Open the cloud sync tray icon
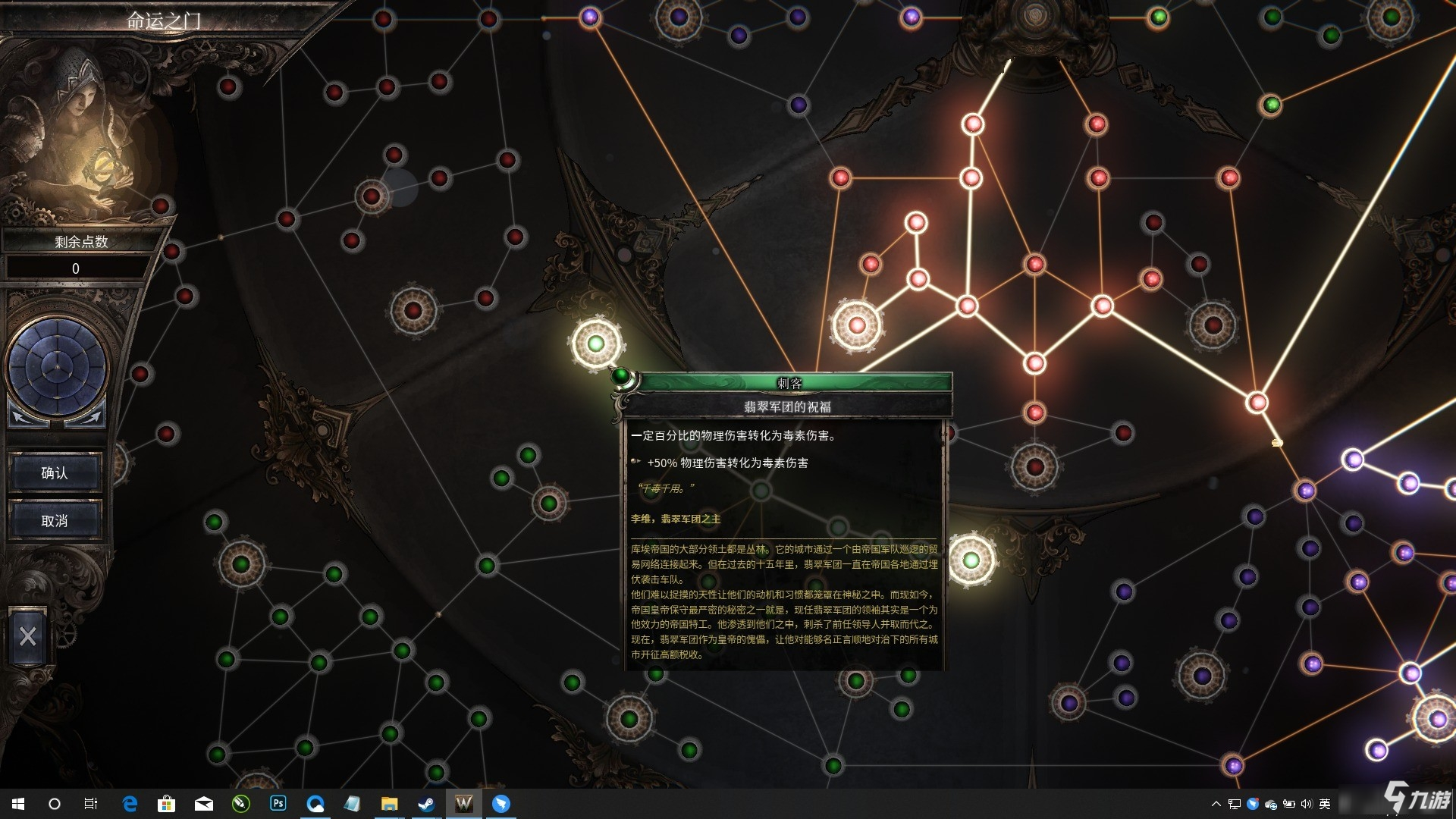 1271,804
